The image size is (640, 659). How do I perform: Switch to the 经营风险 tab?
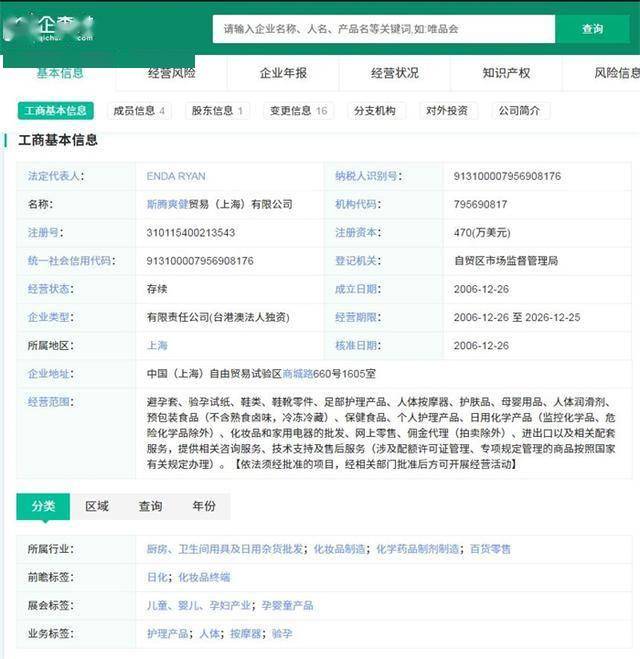[172, 73]
